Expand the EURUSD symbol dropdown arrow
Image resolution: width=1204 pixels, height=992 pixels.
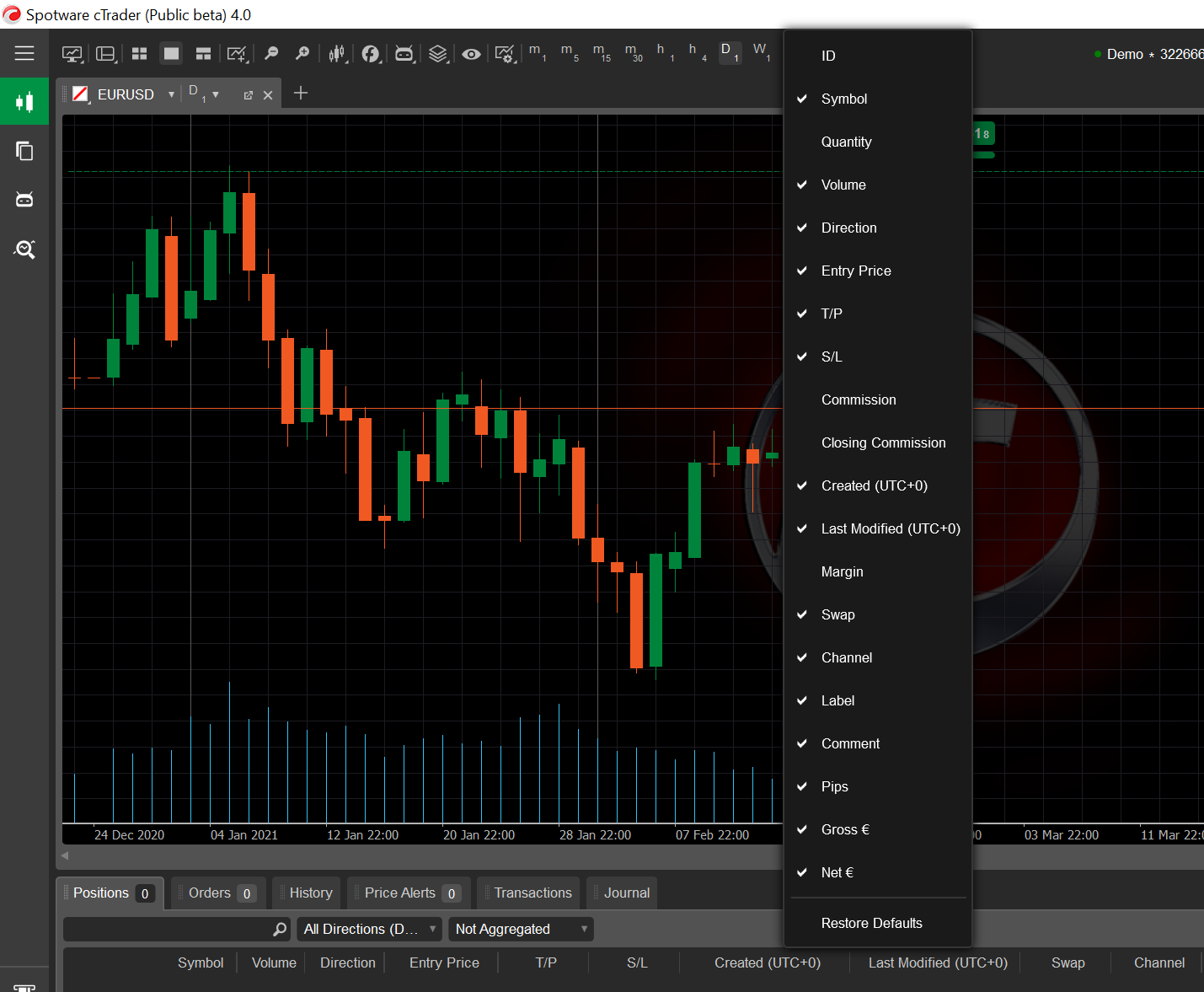click(171, 94)
